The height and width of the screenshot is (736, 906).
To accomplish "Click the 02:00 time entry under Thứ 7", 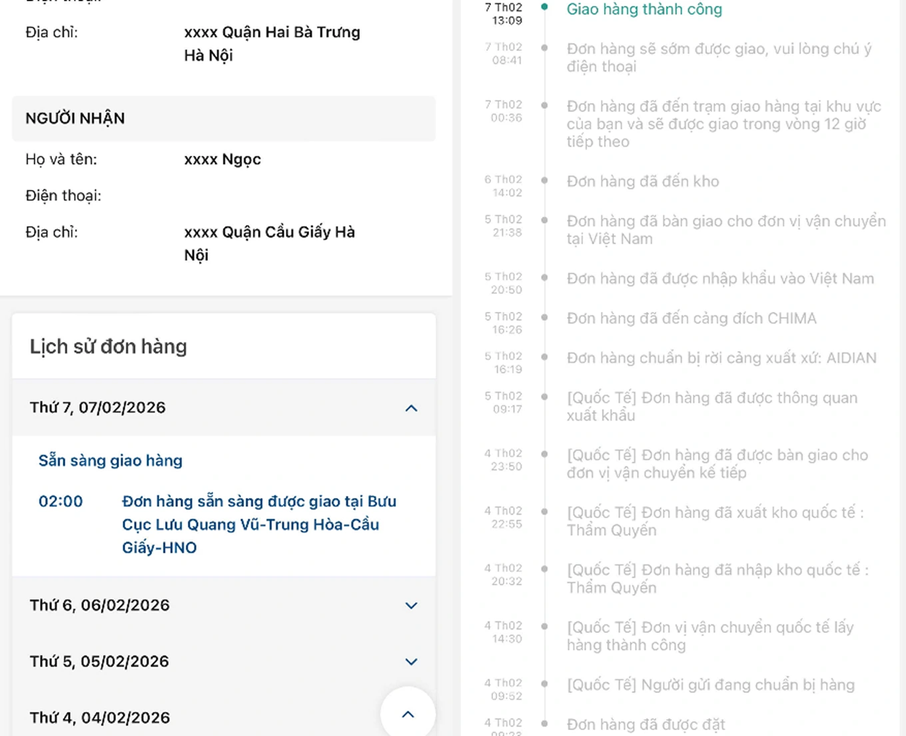I will point(61,502).
